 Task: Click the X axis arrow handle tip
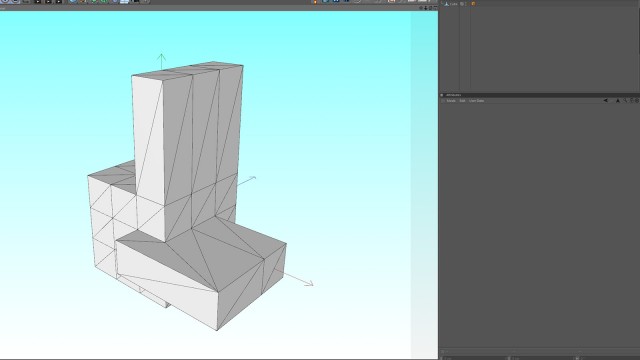310,283
